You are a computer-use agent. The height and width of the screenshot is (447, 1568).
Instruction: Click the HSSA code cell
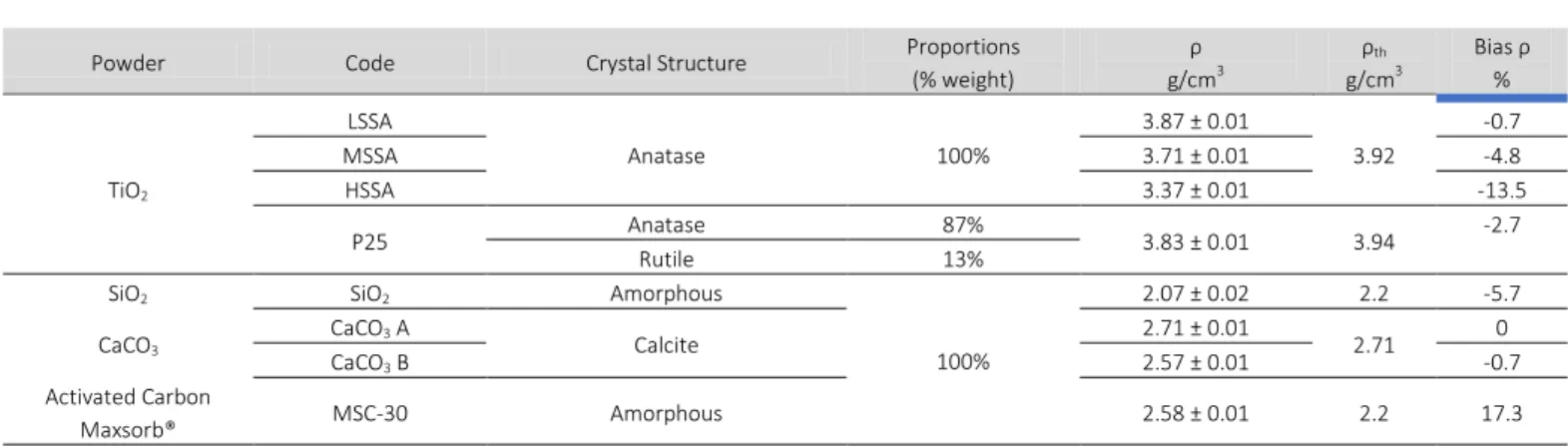pos(369,190)
